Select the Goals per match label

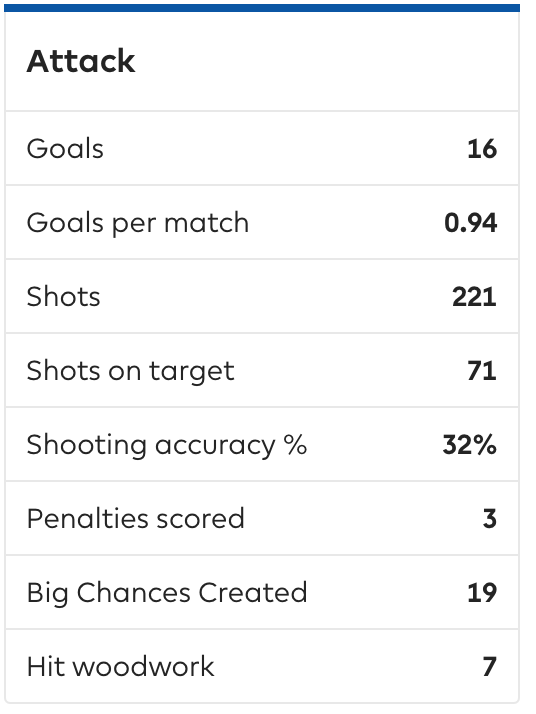pyautogui.click(x=138, y=223)
